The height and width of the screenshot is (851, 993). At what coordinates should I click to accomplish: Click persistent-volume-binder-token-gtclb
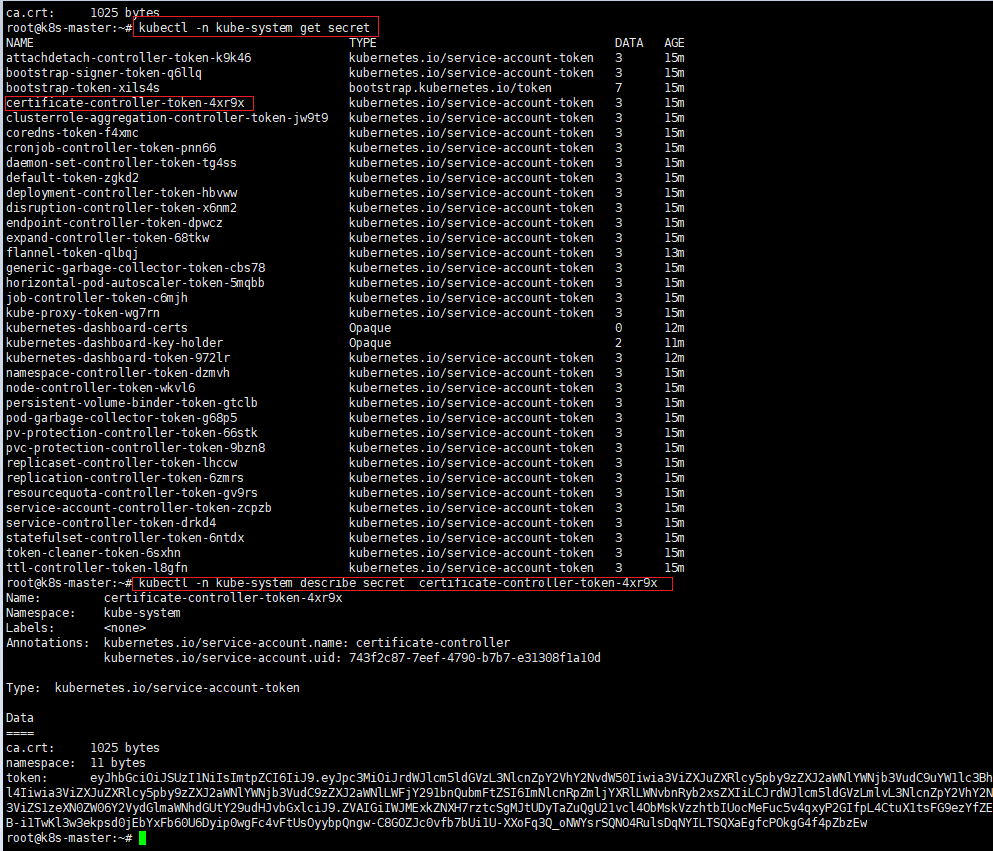pyautogui.click(x=132, y=403)
